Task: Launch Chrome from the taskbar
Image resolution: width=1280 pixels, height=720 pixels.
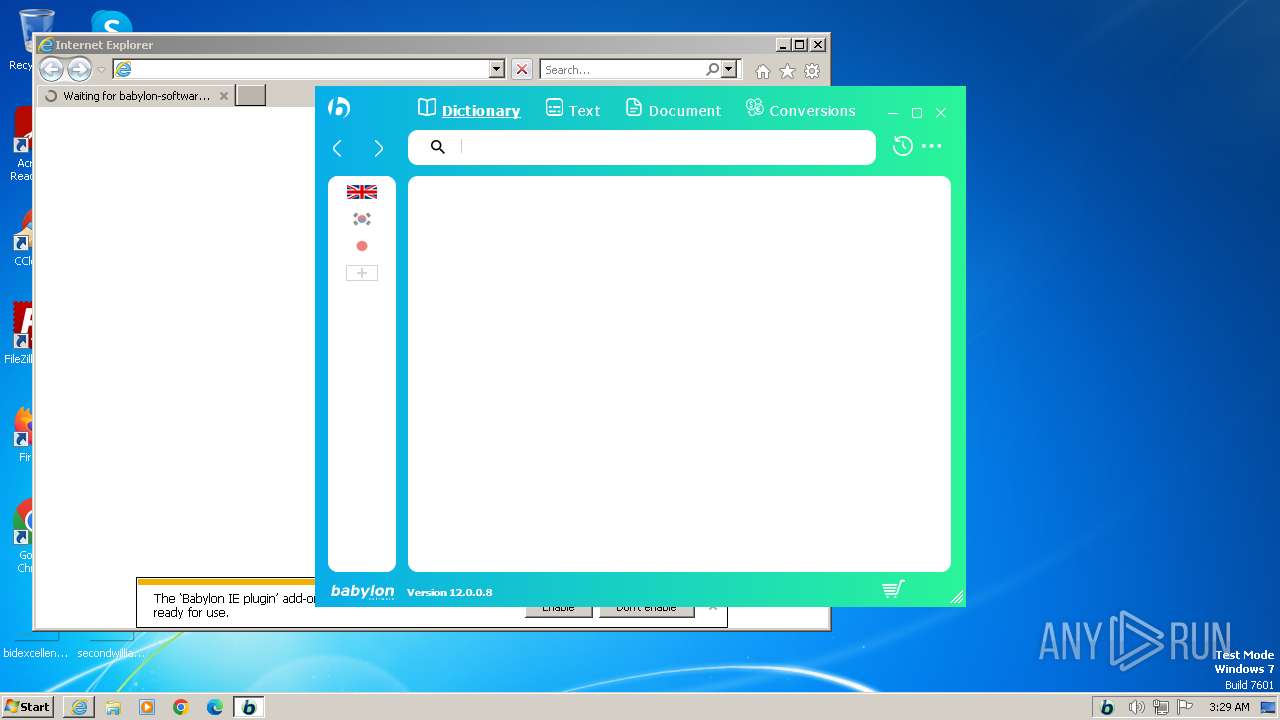Action: tap(181, 707)
